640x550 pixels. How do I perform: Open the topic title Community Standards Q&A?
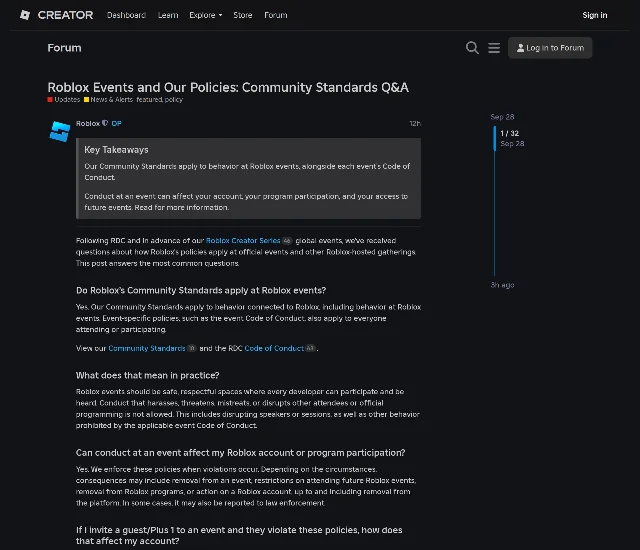click(228, 87)
